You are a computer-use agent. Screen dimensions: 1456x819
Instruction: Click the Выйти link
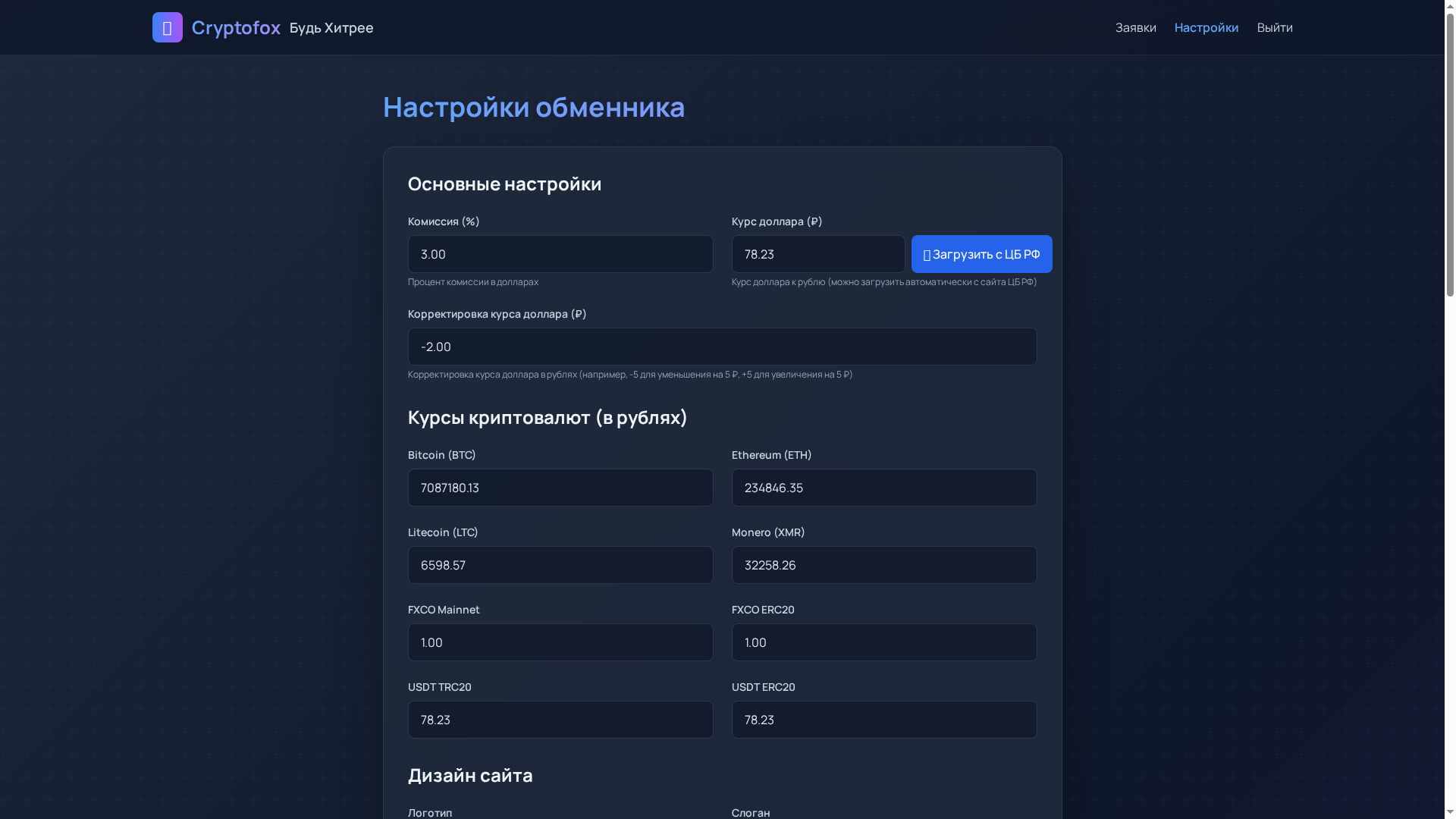point(1275,27)
